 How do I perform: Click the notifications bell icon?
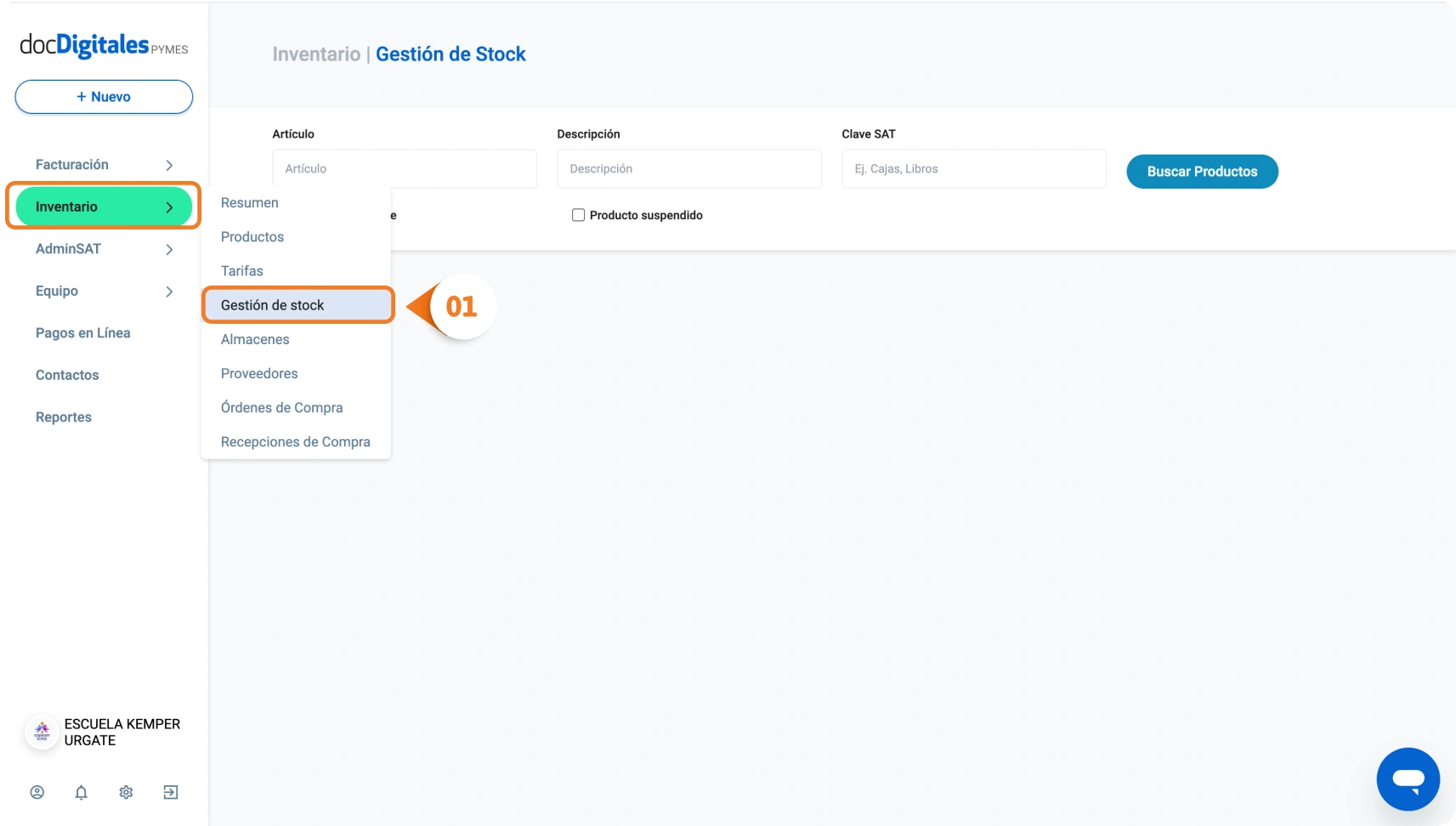tap(82, 792)
